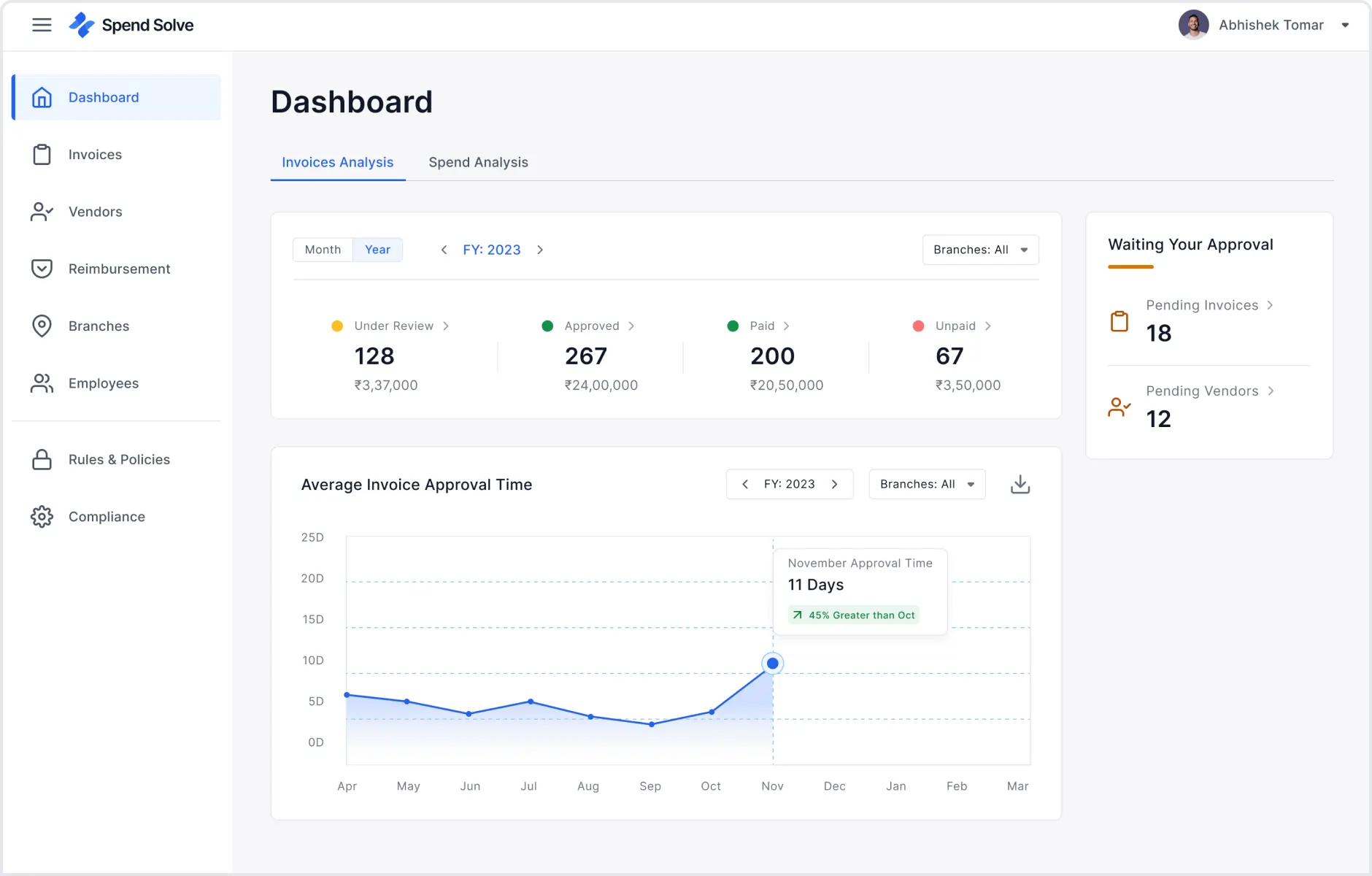This screenshot has height=876, width=1372.
Task: Select the Year toggle
Action: pos(377,249)
